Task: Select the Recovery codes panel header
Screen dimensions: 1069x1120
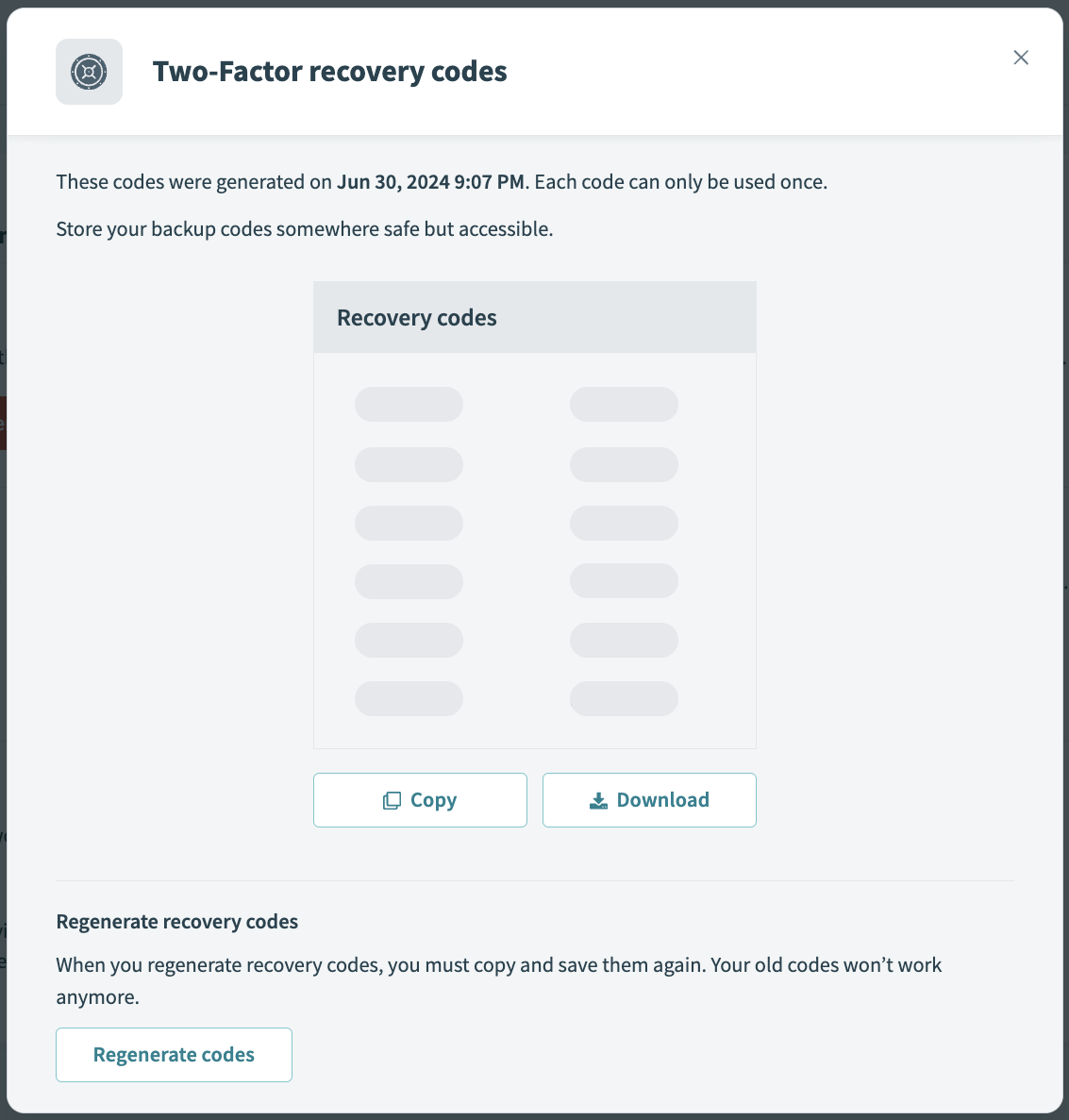Action: (x=416, y=317)
